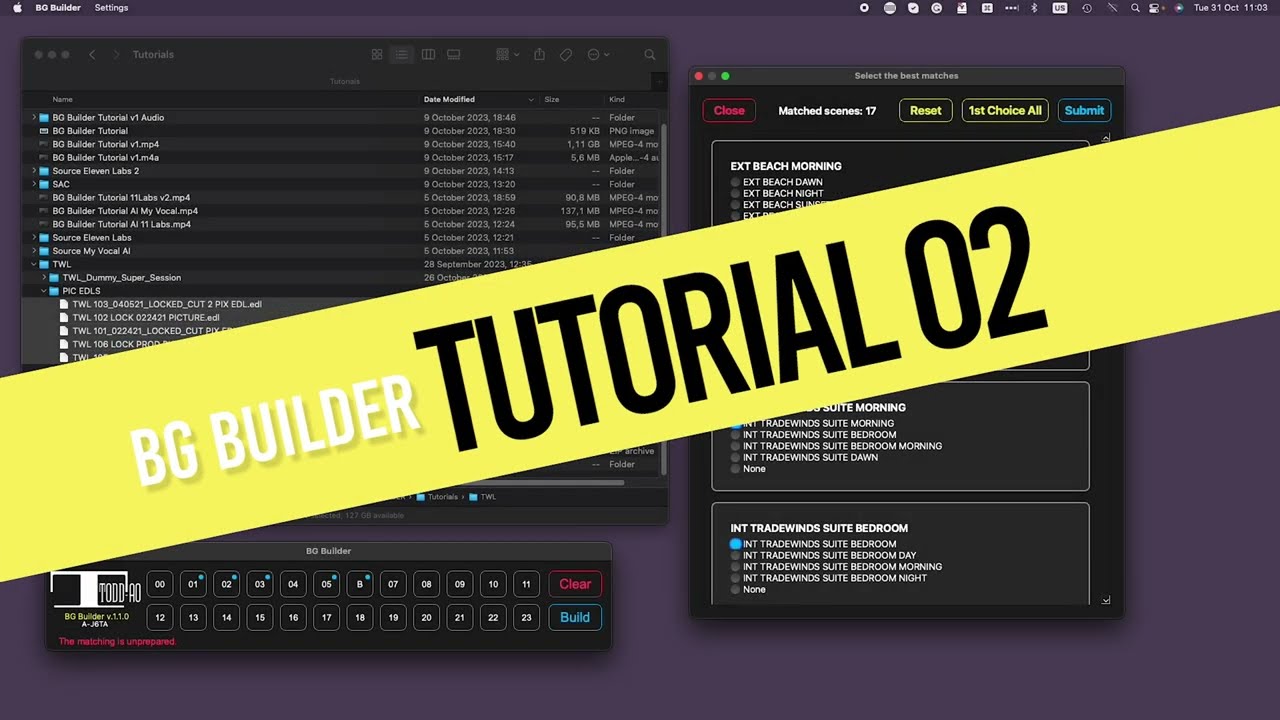Select None under INT TRADEWINDS SUITE BEDROOM group

point(736,590)
